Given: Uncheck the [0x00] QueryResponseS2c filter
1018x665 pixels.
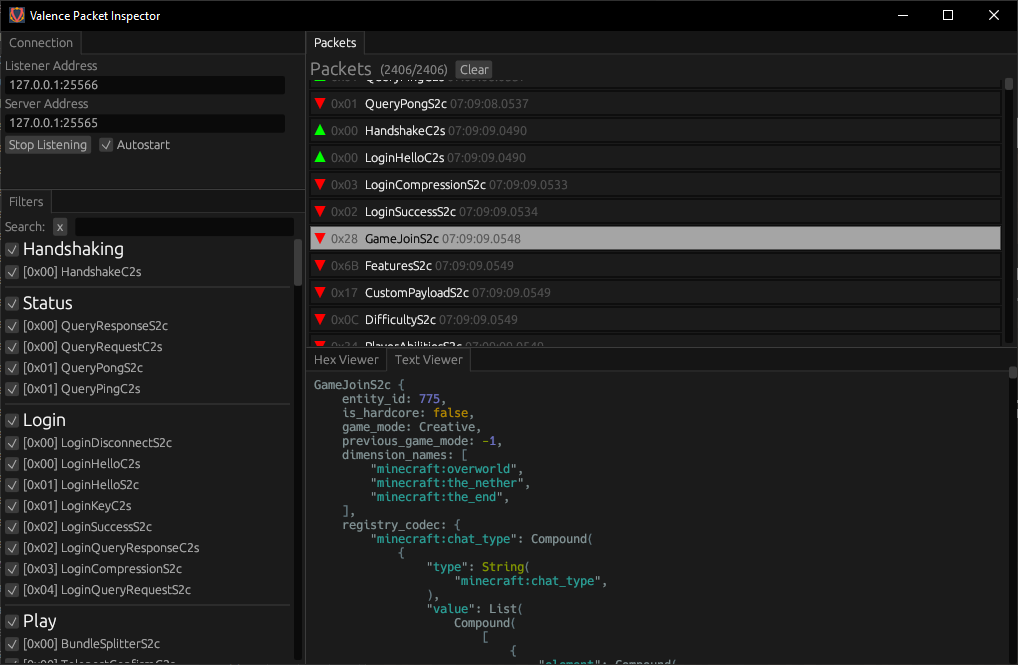Looking at the screenshot, I should click(11, 325).
